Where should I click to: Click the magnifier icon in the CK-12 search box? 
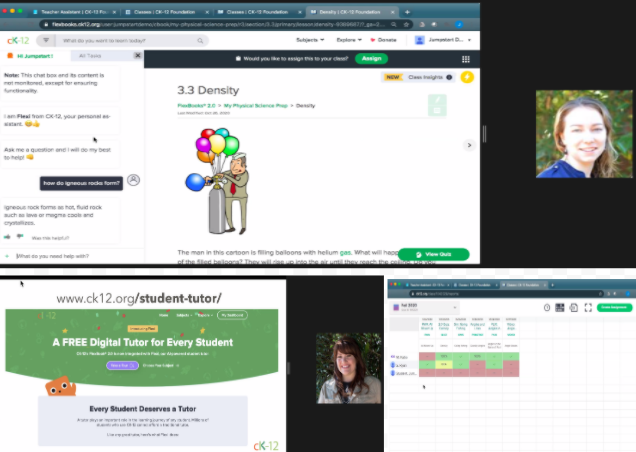coord(200,41)
